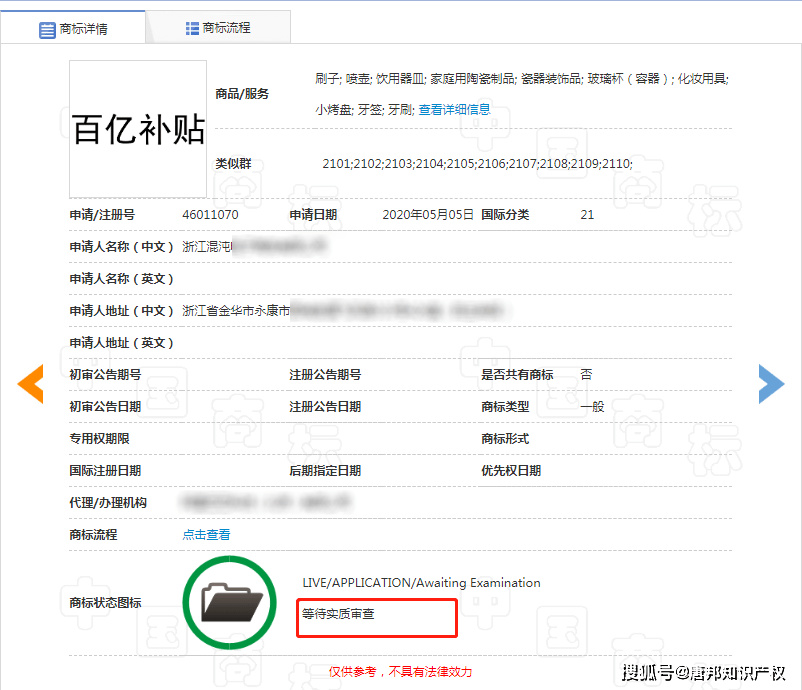The width and height of the screenshot is (802, 690).
Task: Select the 商品/服务 label
Action: coord(242,94)
